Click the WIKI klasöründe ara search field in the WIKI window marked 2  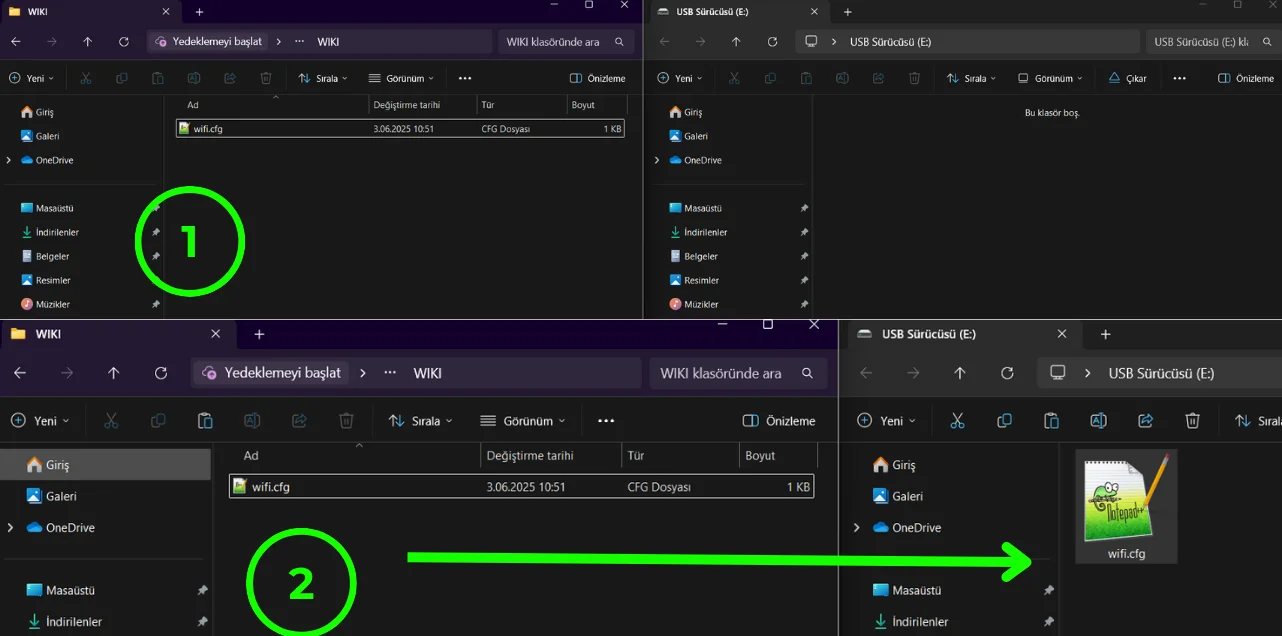pyautogui.click(x=738, y=373)
